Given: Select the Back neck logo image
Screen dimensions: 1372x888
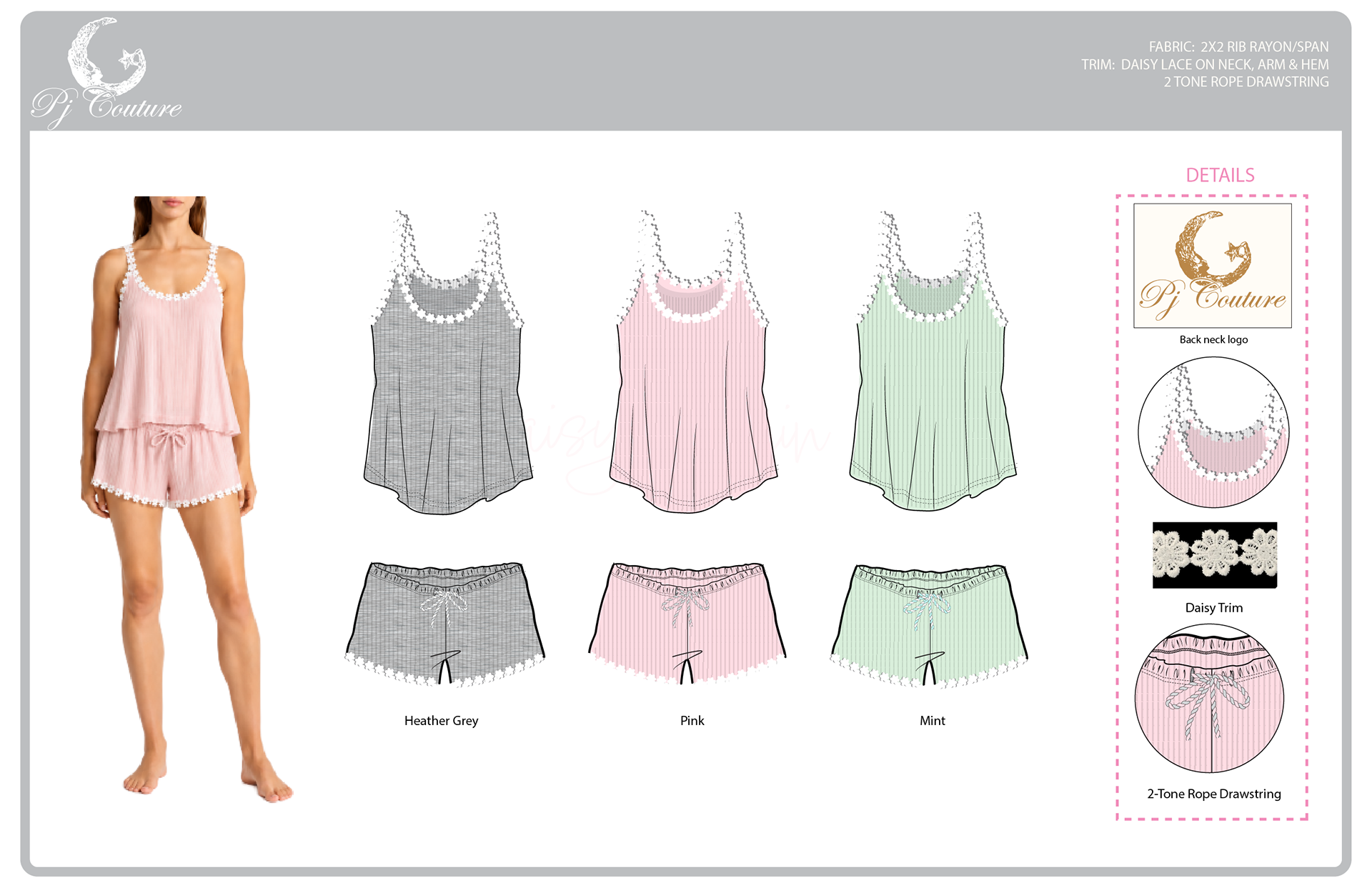Looking at the screenshot, I should pyautogui.click(x=1213, y=266).
